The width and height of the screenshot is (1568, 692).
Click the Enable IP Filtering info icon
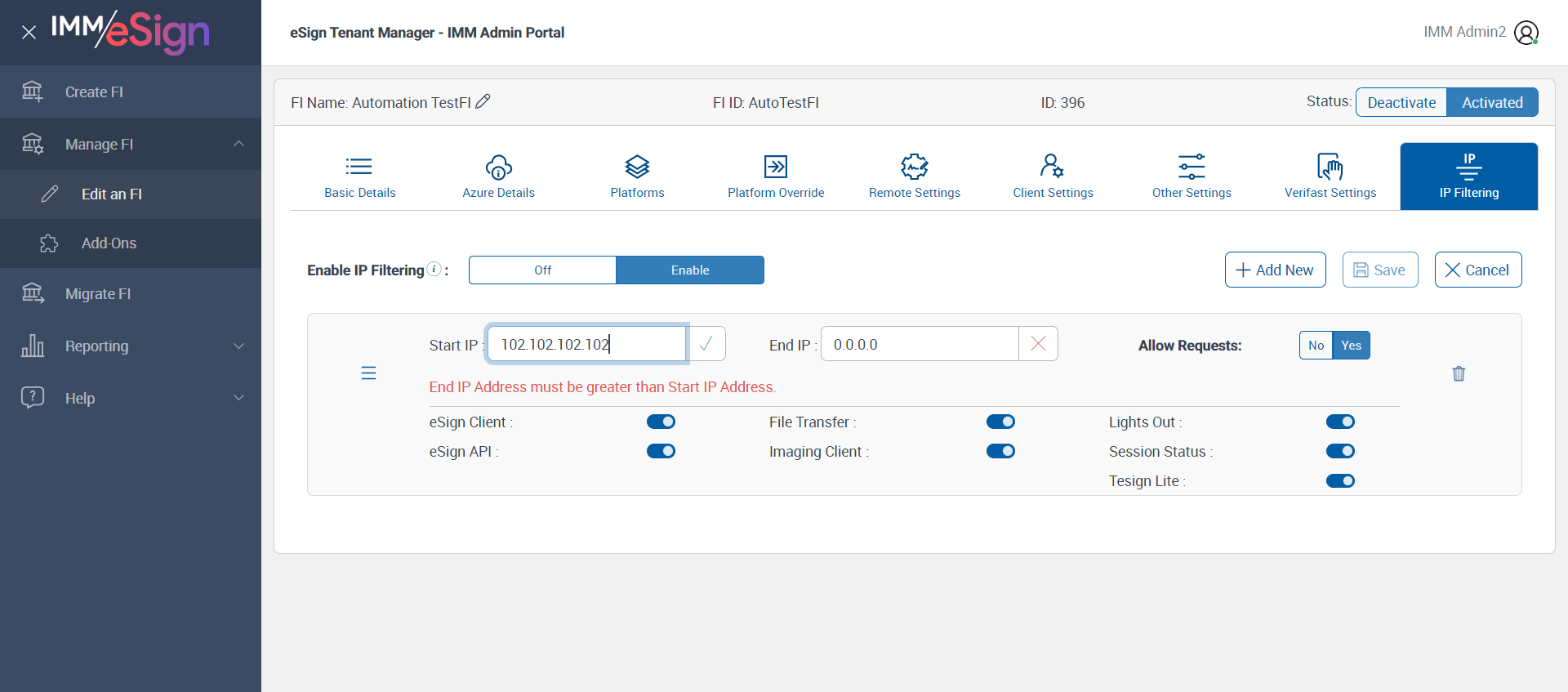[434, 269]
